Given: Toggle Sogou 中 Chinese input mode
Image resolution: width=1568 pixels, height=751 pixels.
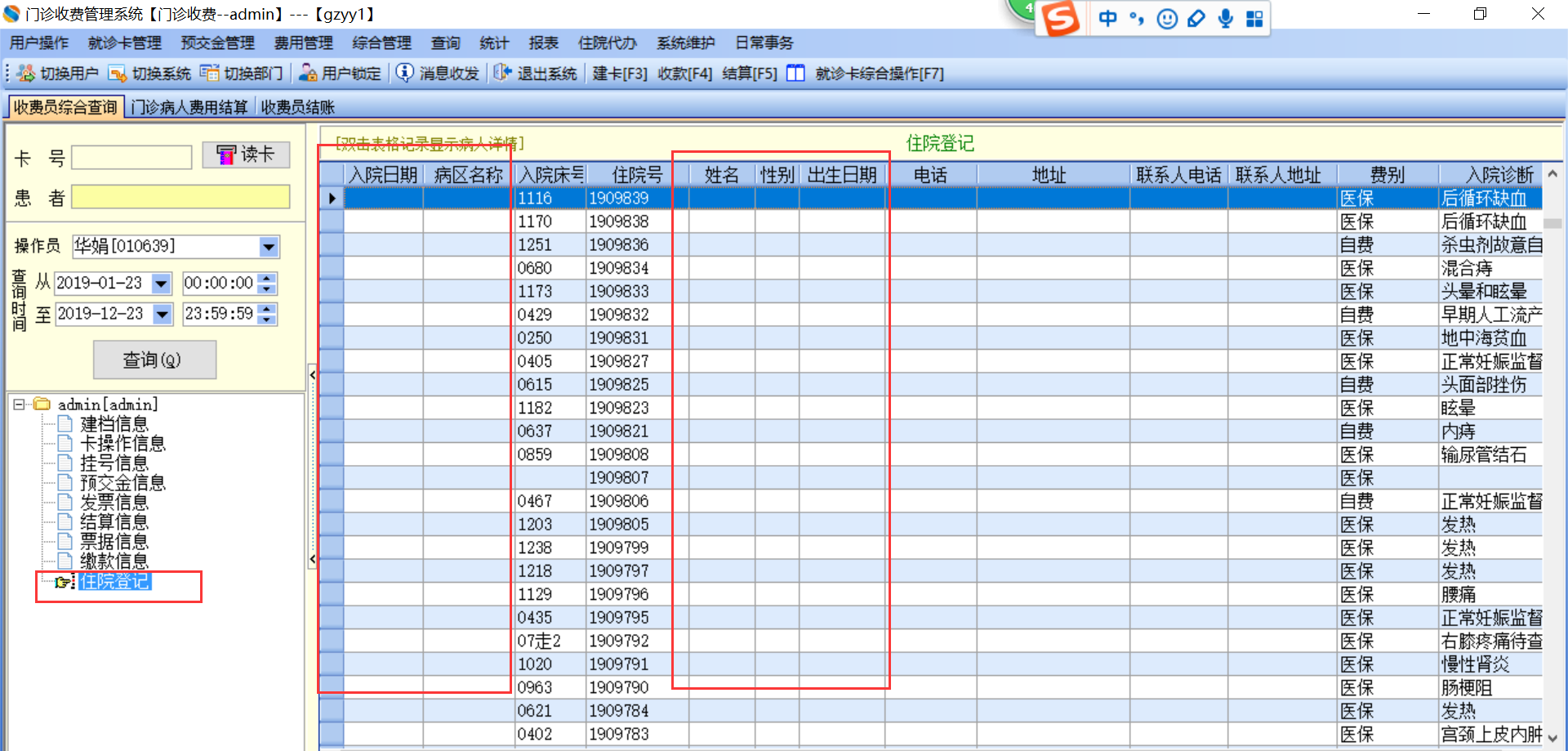Looking at the screenshot, I should click(1107, 18).
